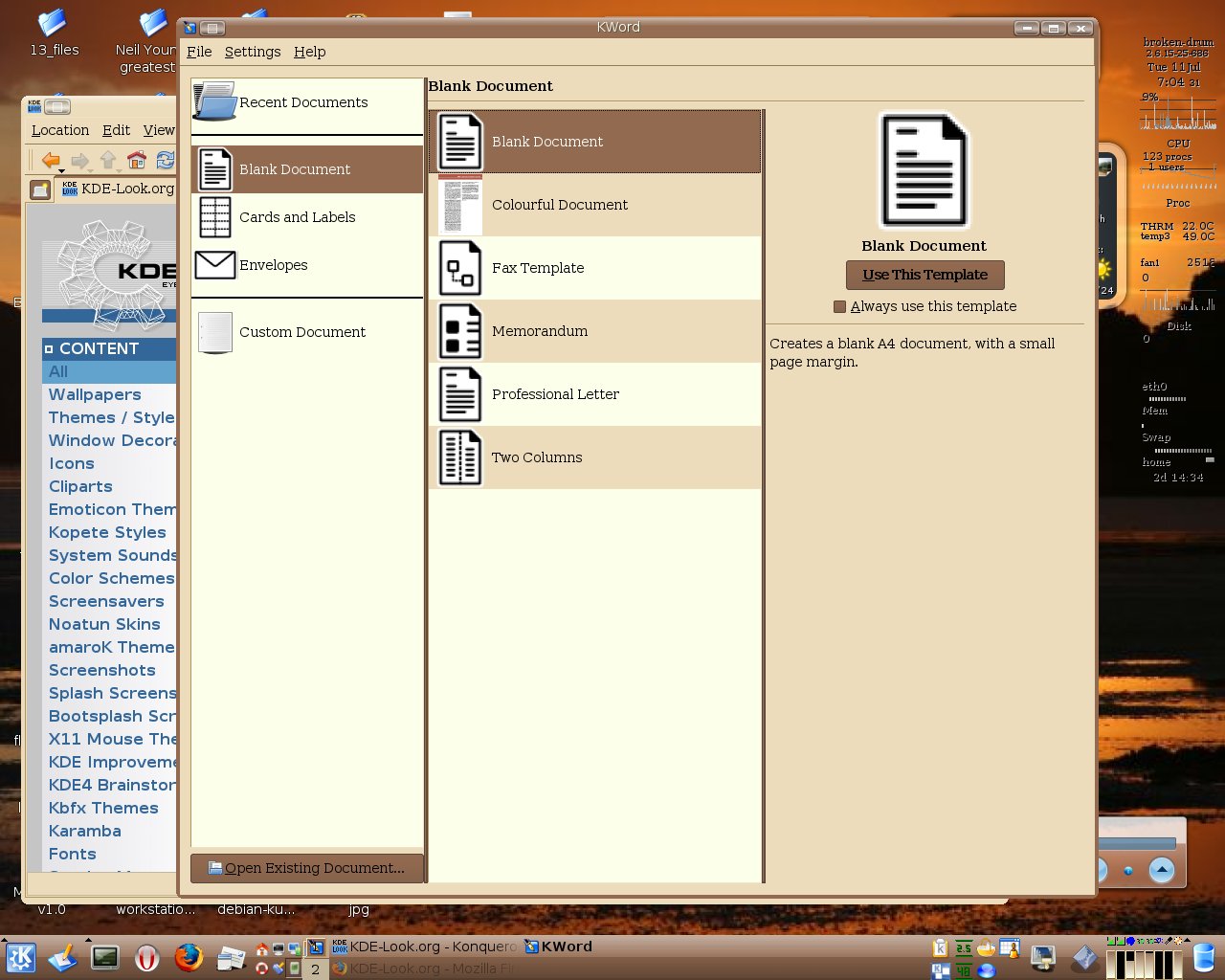This screenshot has height=980, width=1225.
Task: Click the Use This Template button
Action: pyautogui.click(x=924, y=275)
